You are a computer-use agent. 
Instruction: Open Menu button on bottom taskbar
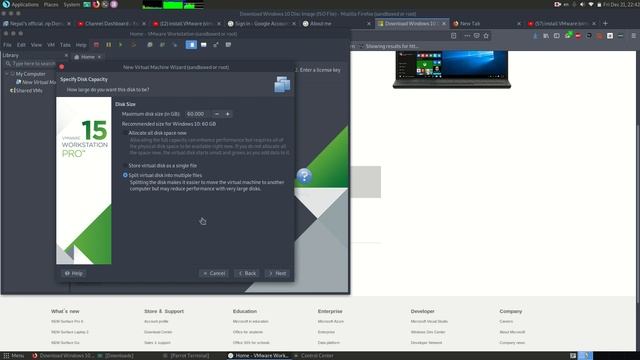point(13,356)
